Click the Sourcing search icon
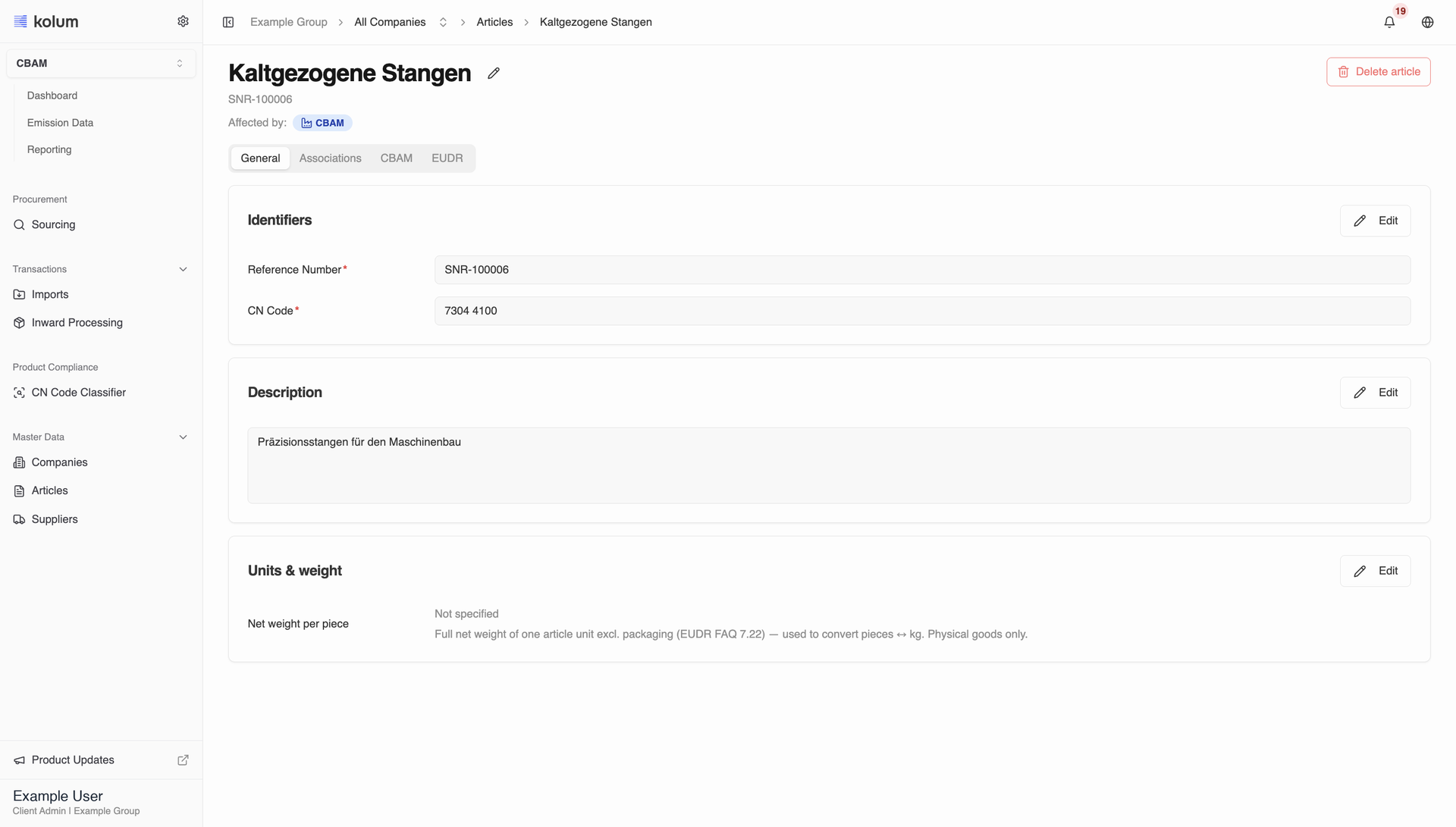 [x=19, y=225]
